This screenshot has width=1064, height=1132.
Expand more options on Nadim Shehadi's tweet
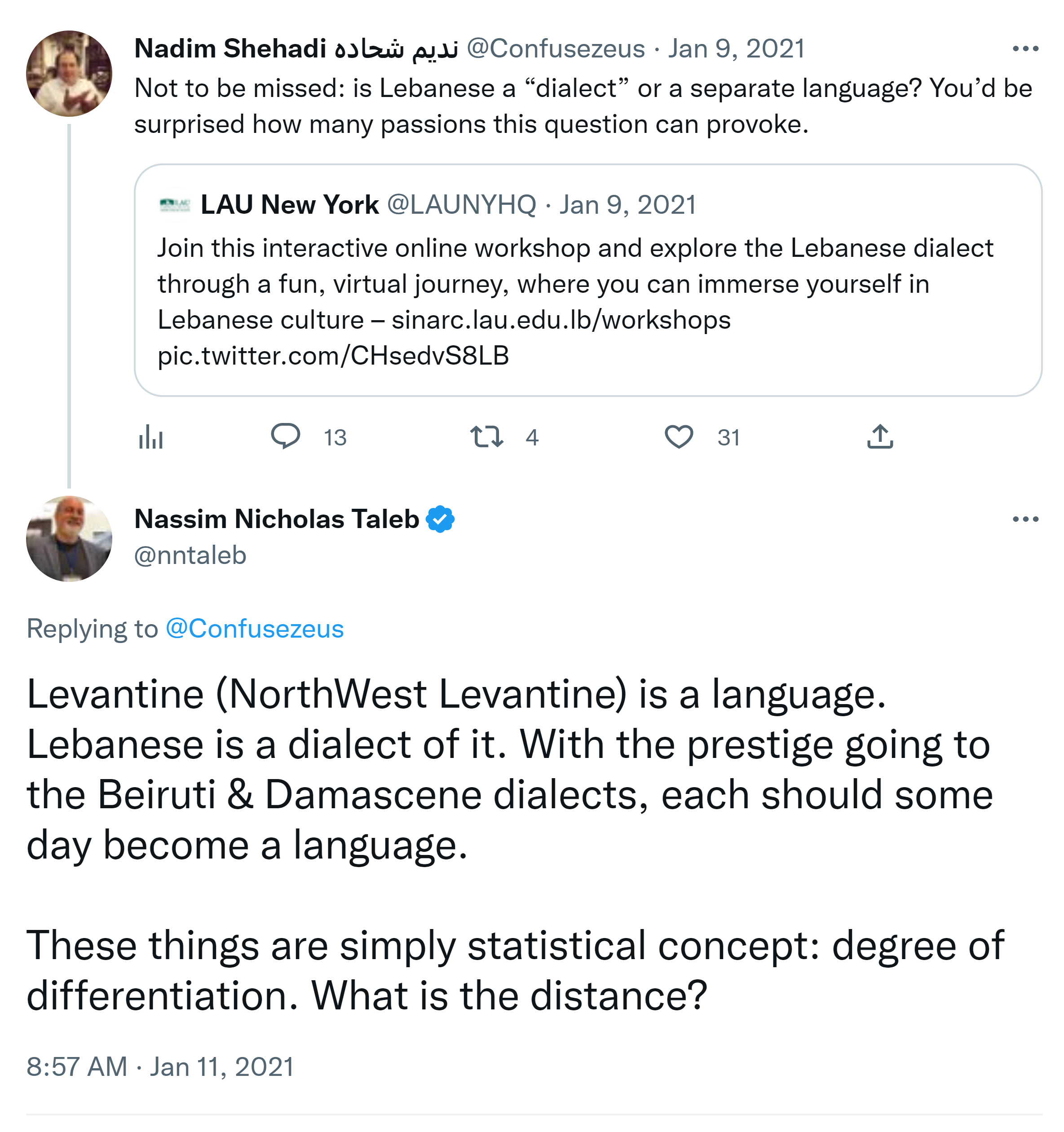[1025, 49]
